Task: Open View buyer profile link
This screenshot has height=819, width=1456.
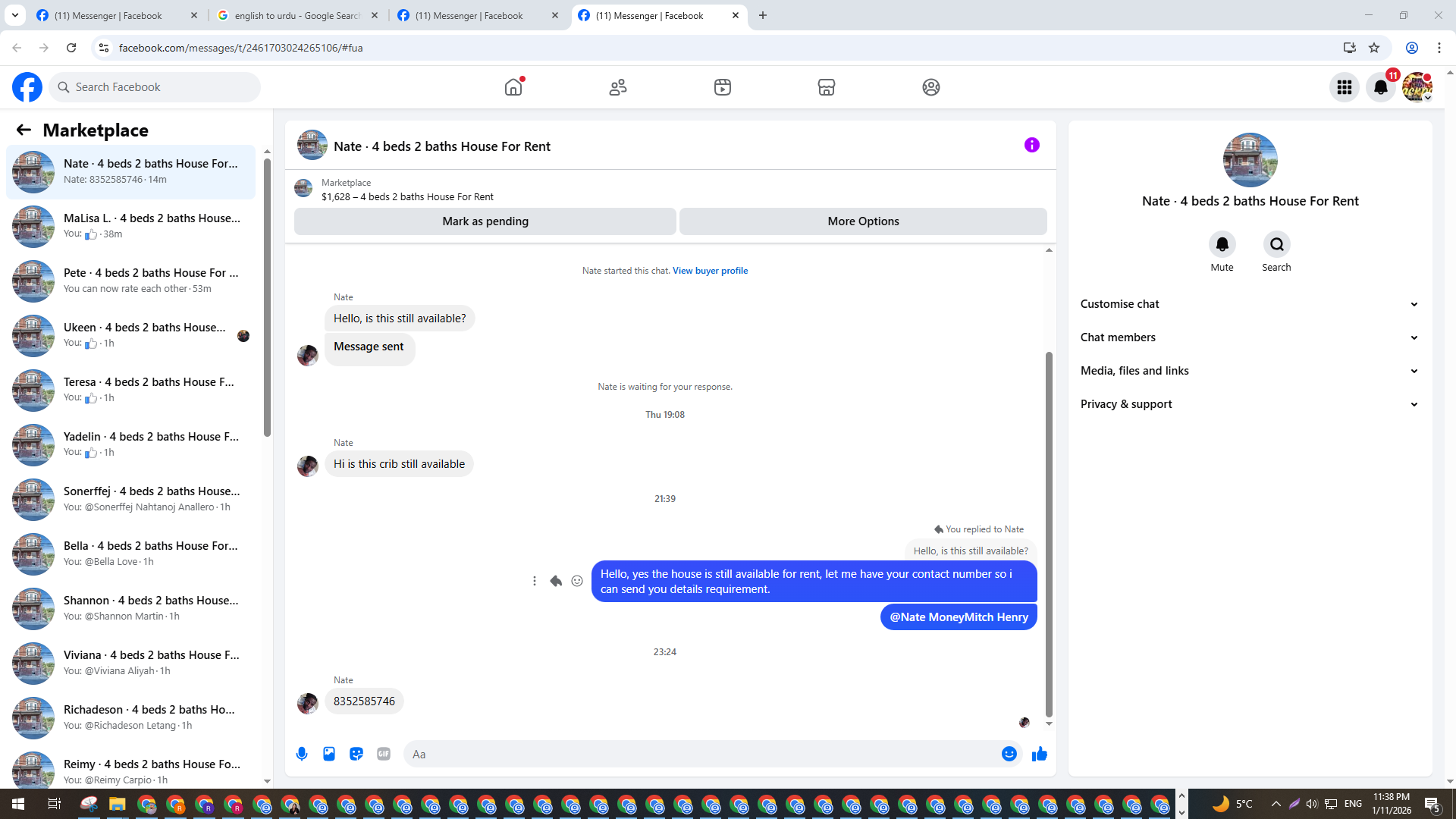Action: coord(710,271)
